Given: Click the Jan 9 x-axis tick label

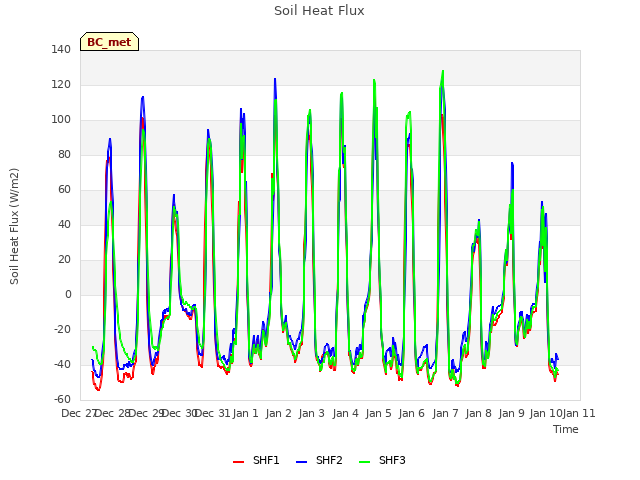Looking at the screenshot, I should tap(511, 413).
